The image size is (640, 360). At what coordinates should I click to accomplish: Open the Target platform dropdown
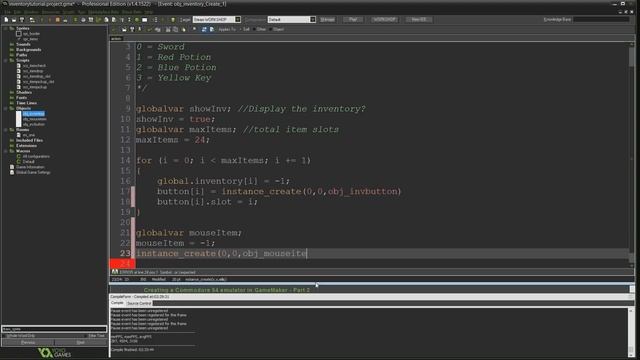tap(238, 20)
